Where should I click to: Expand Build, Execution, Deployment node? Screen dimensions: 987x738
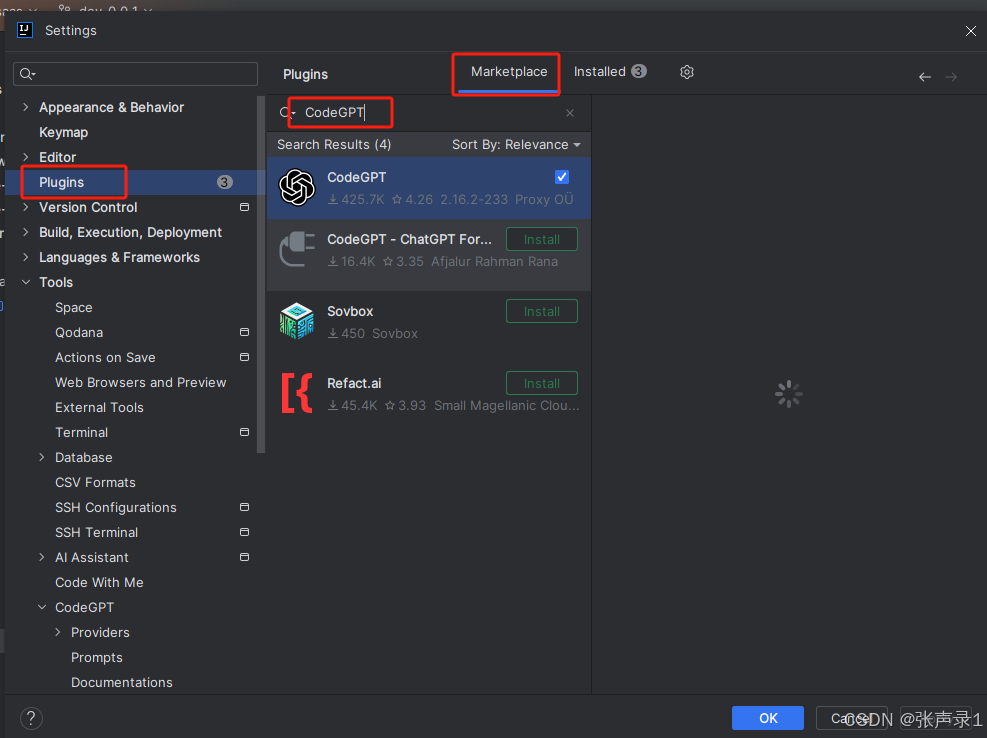click(26, 232)
